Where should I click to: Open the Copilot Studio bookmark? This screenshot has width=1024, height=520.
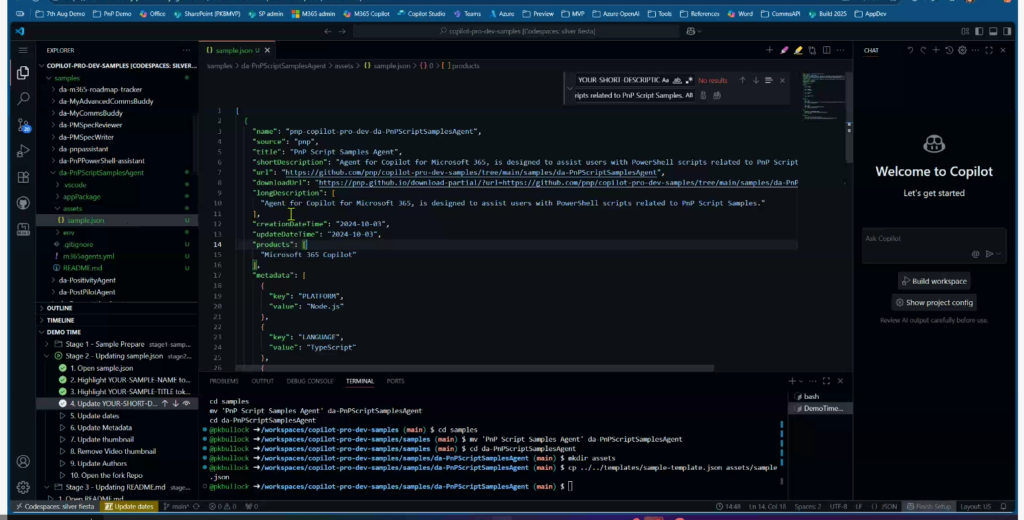coord(421,14)
